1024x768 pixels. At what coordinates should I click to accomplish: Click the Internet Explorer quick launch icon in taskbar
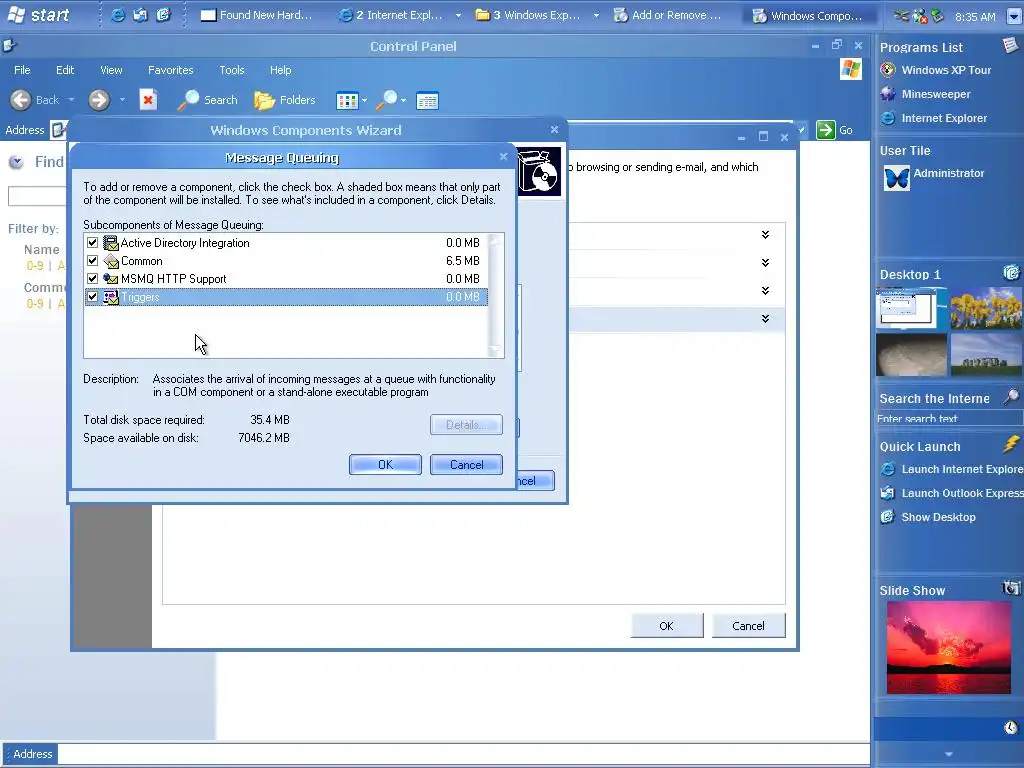[x=118, y=15]
